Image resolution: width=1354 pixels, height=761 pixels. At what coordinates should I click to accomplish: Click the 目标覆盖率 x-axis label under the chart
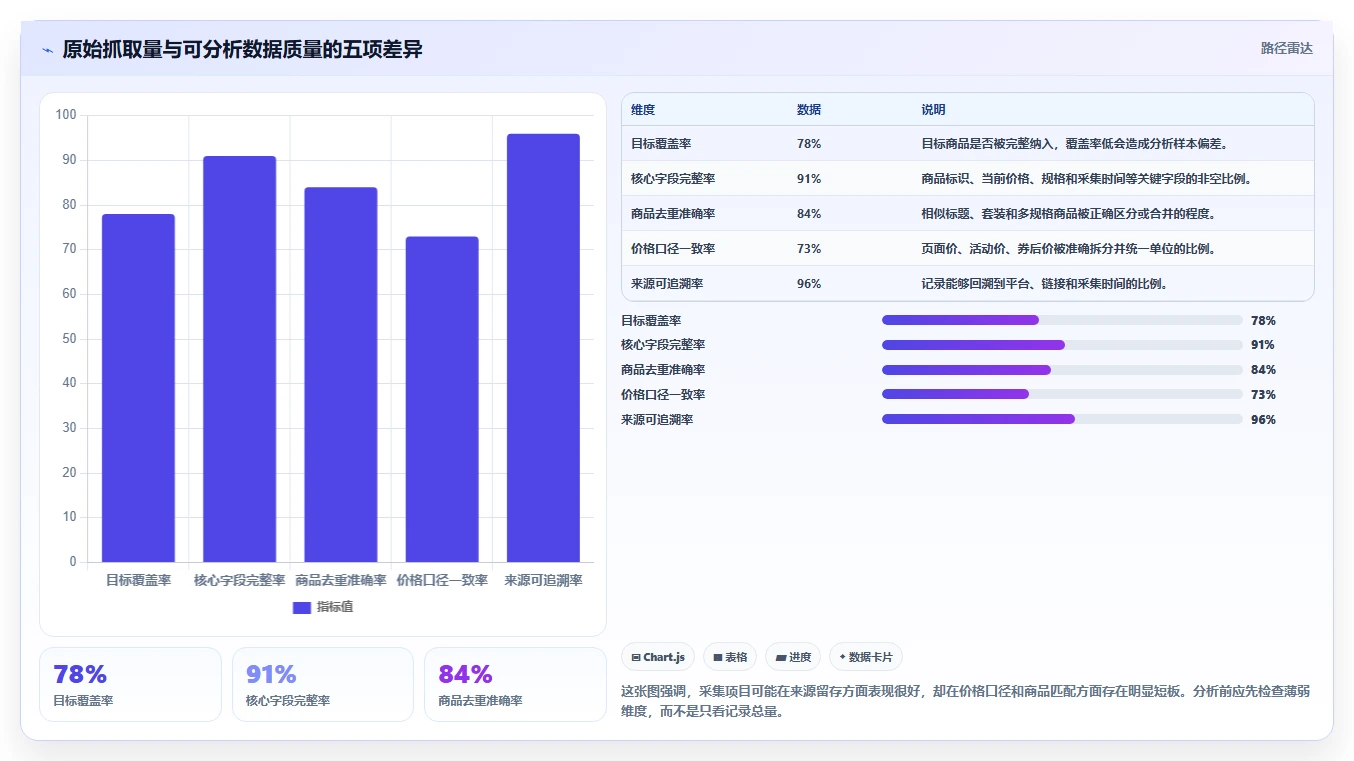[138, 580]
